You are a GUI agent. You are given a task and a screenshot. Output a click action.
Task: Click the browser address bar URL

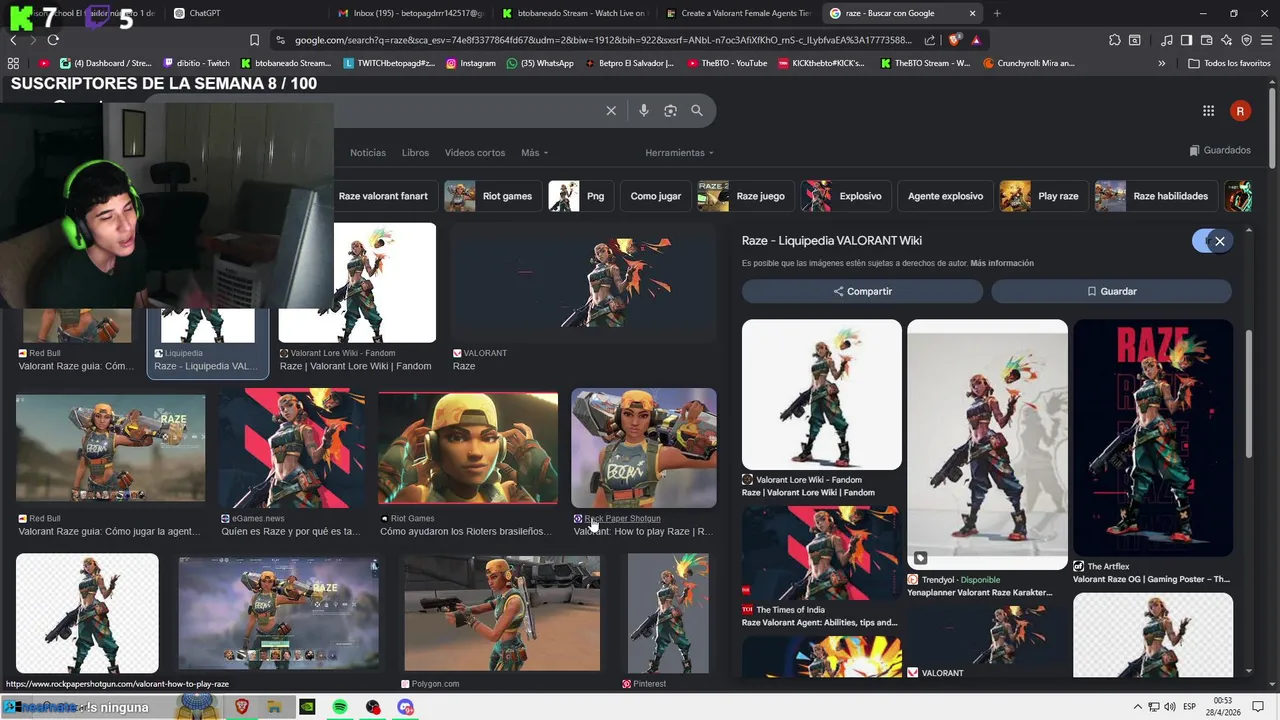click(603, 40)
